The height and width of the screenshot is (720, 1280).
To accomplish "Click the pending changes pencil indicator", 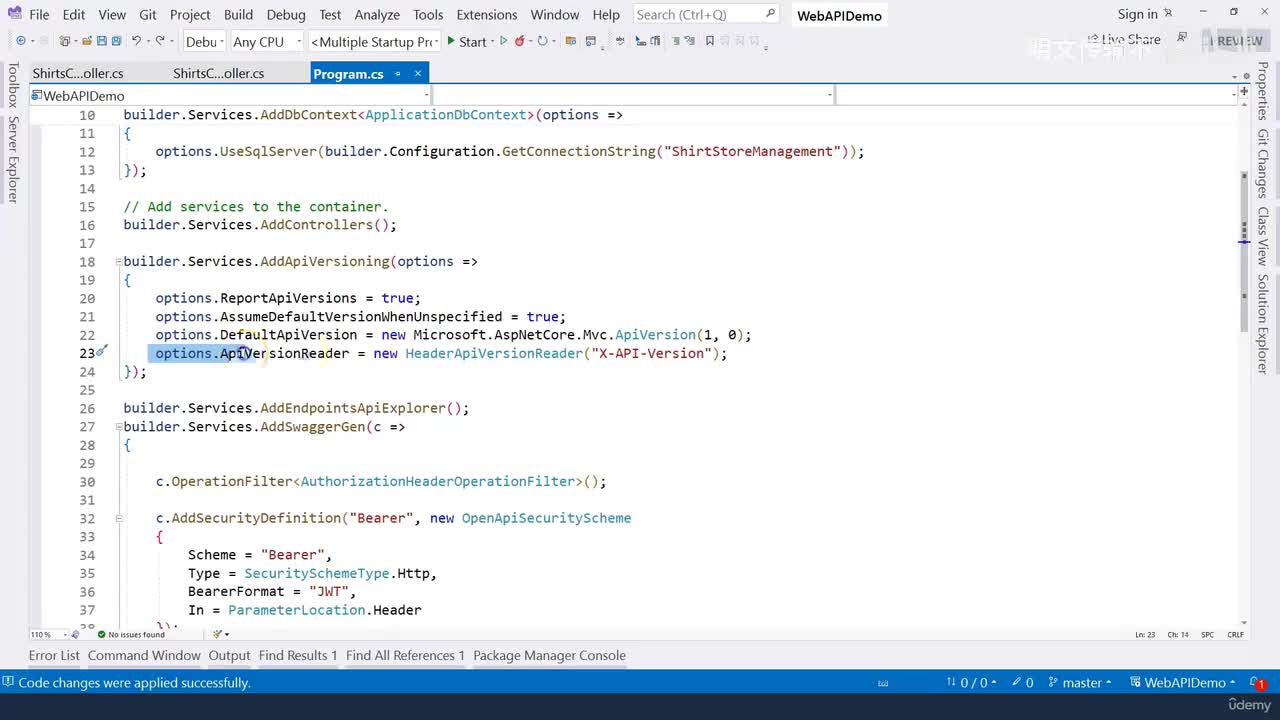I will click(1022, 682).
